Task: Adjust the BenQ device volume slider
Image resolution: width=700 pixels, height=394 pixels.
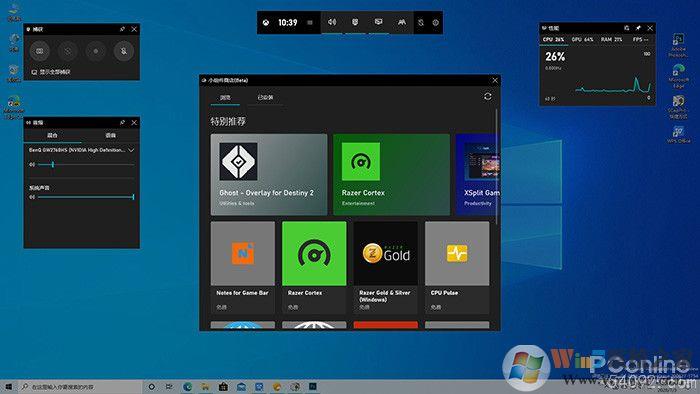Action: (x=86, y=165)
